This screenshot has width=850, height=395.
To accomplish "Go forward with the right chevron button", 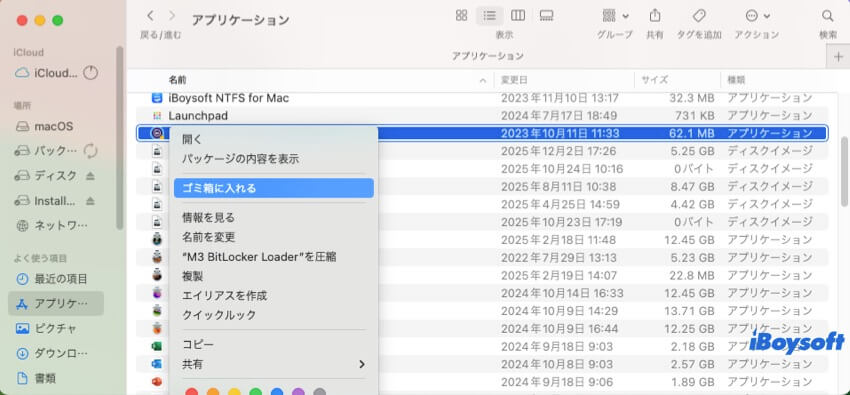I will [x=172, y=16].
